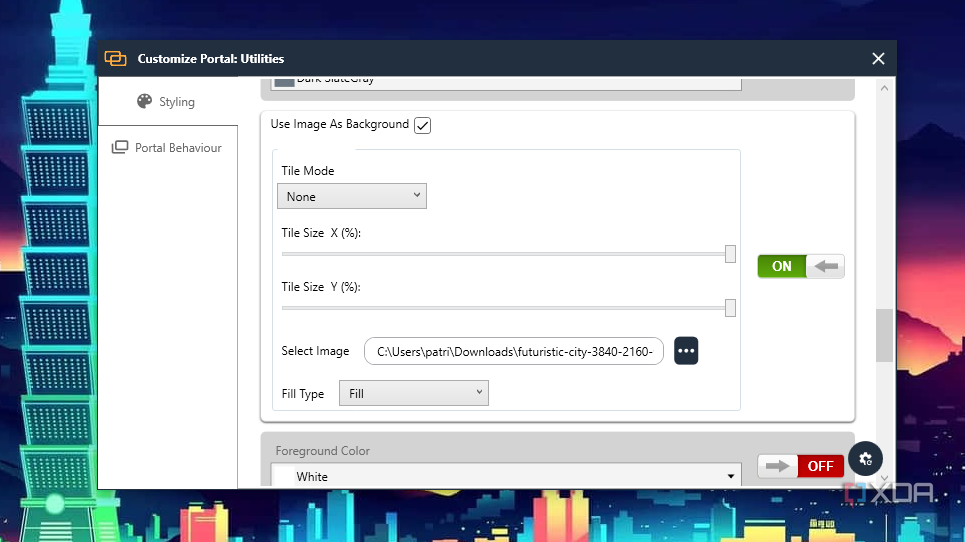Screen dimensions: 965x542
Task: Click the scrollbar down arrow
Action: (x=884, y=479)
